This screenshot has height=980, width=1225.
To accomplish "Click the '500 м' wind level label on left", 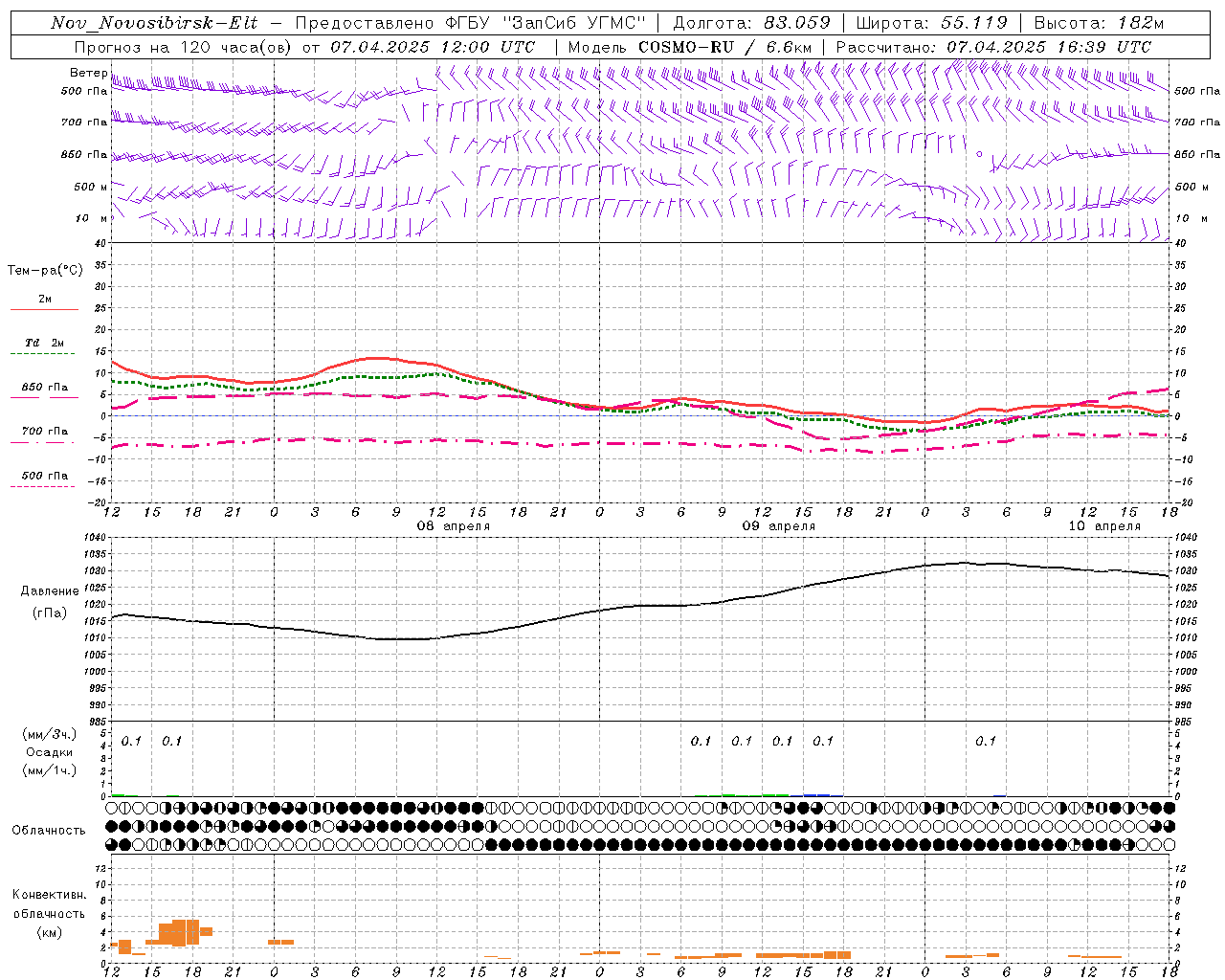I will pos(91,187).
